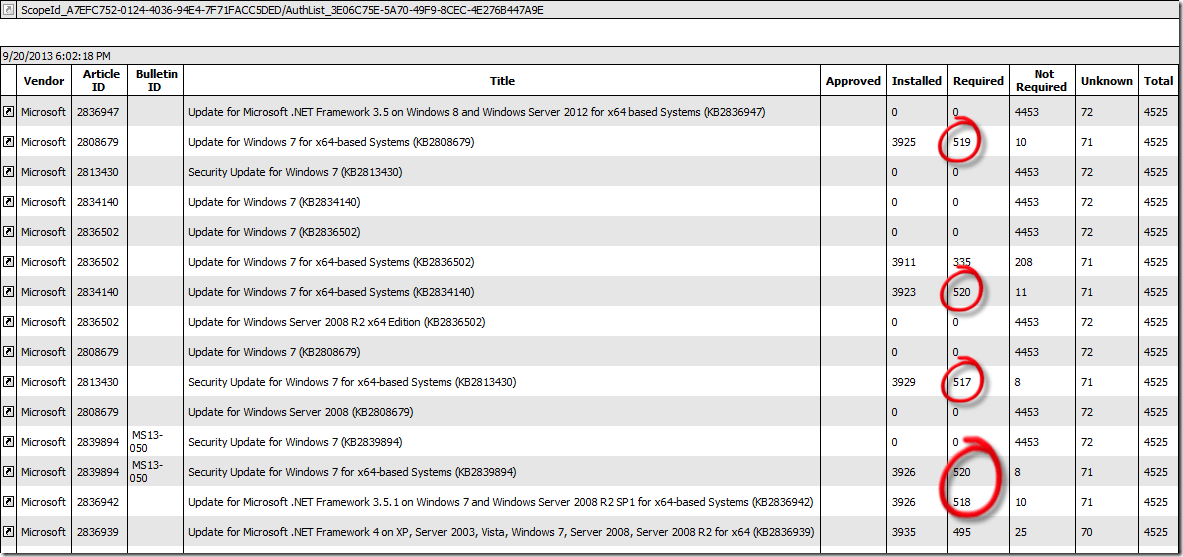Click the Unknown column header
The image size is (1183, 557).
point(1107,81)
